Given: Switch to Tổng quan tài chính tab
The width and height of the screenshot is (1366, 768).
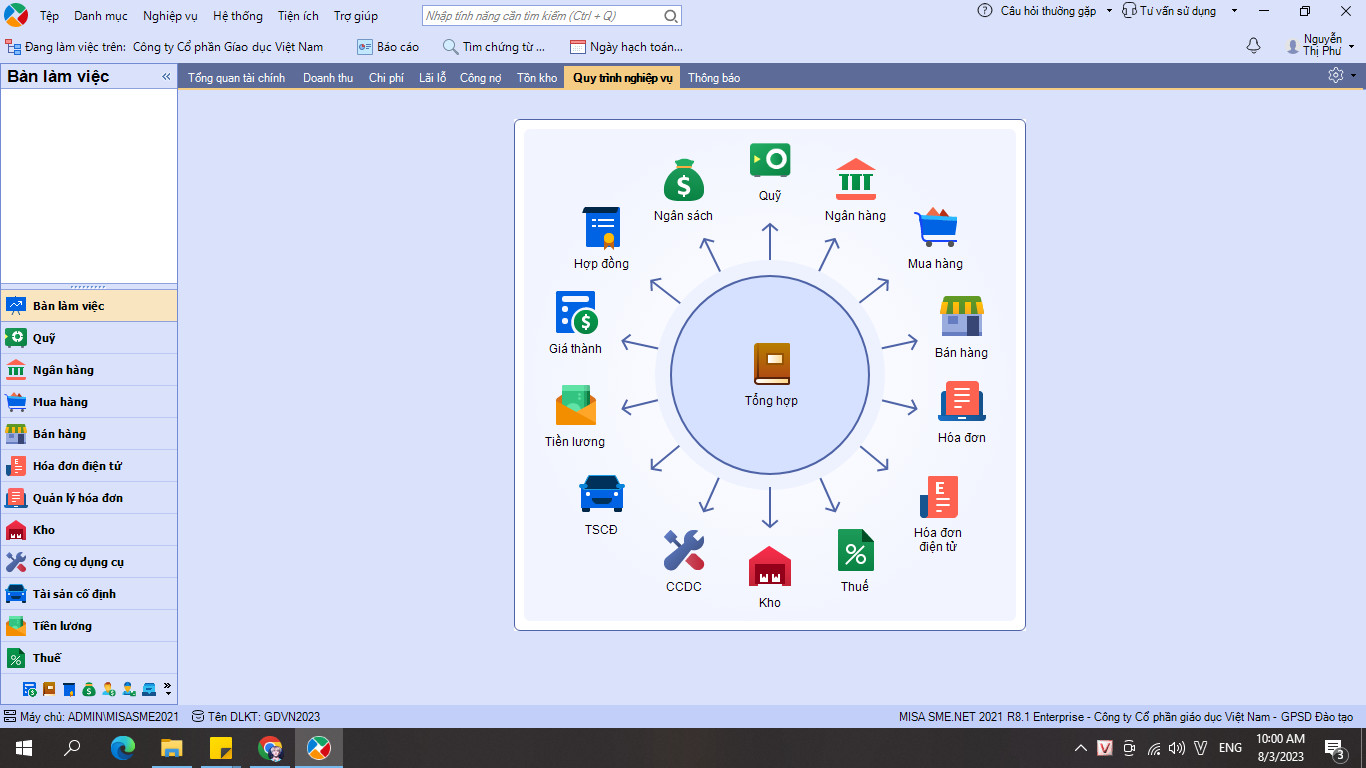Looking at the screenshot, I should (x=236, y=77).
